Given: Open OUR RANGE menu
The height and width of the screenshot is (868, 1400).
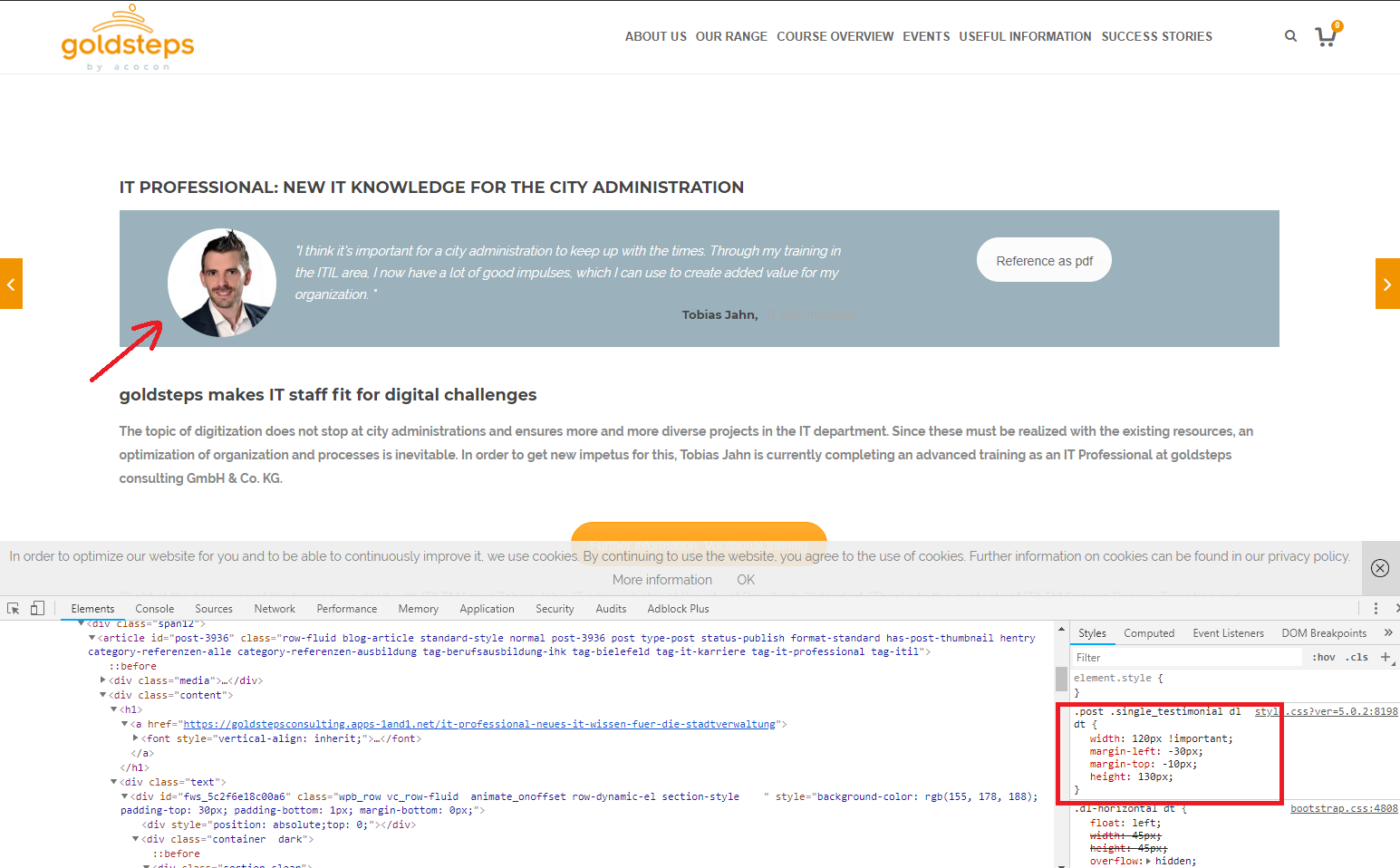Looking at the screenshot, I should click(x=731, y=36).
